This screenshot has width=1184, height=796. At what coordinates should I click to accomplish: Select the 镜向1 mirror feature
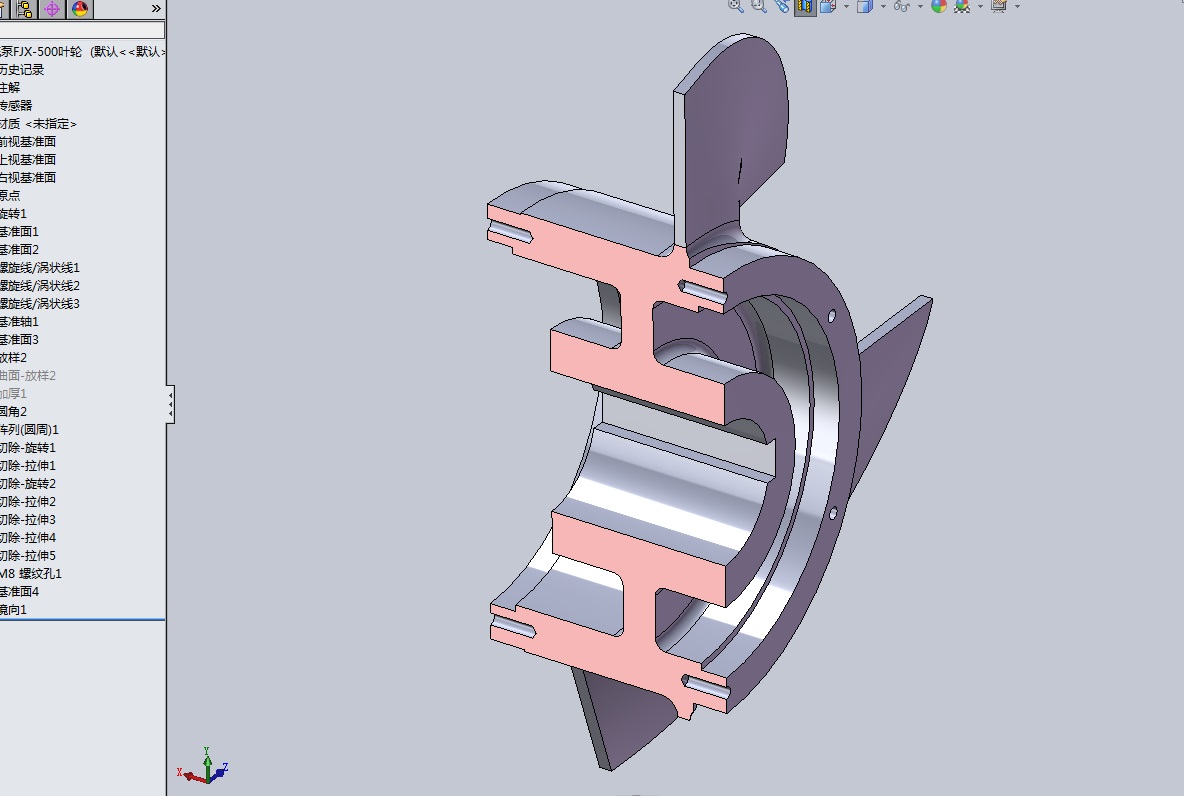[x=14, y=609]
